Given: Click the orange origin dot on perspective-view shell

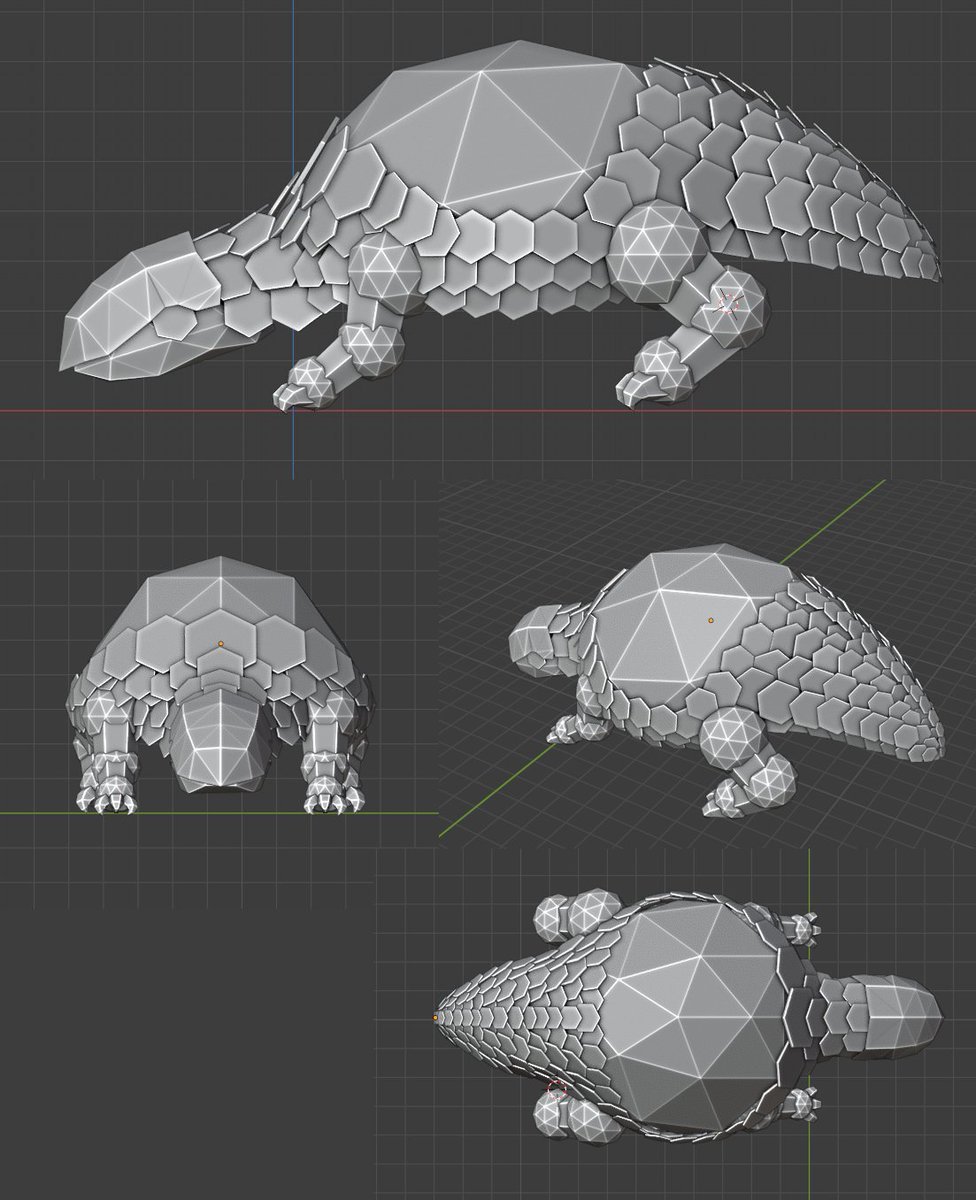Looking at the screenshot, I should click(x=711, y=620).
